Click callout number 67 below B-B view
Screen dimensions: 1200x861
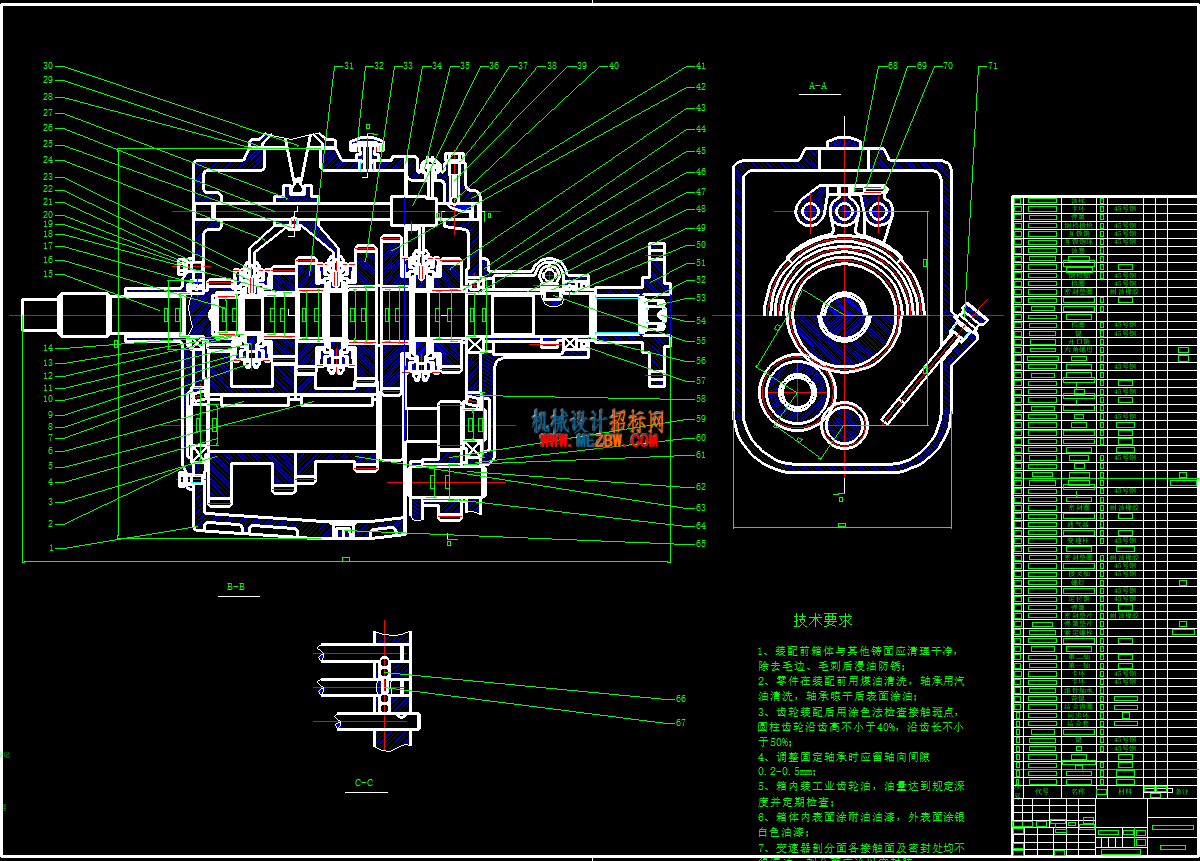click(x=680, y=722)
